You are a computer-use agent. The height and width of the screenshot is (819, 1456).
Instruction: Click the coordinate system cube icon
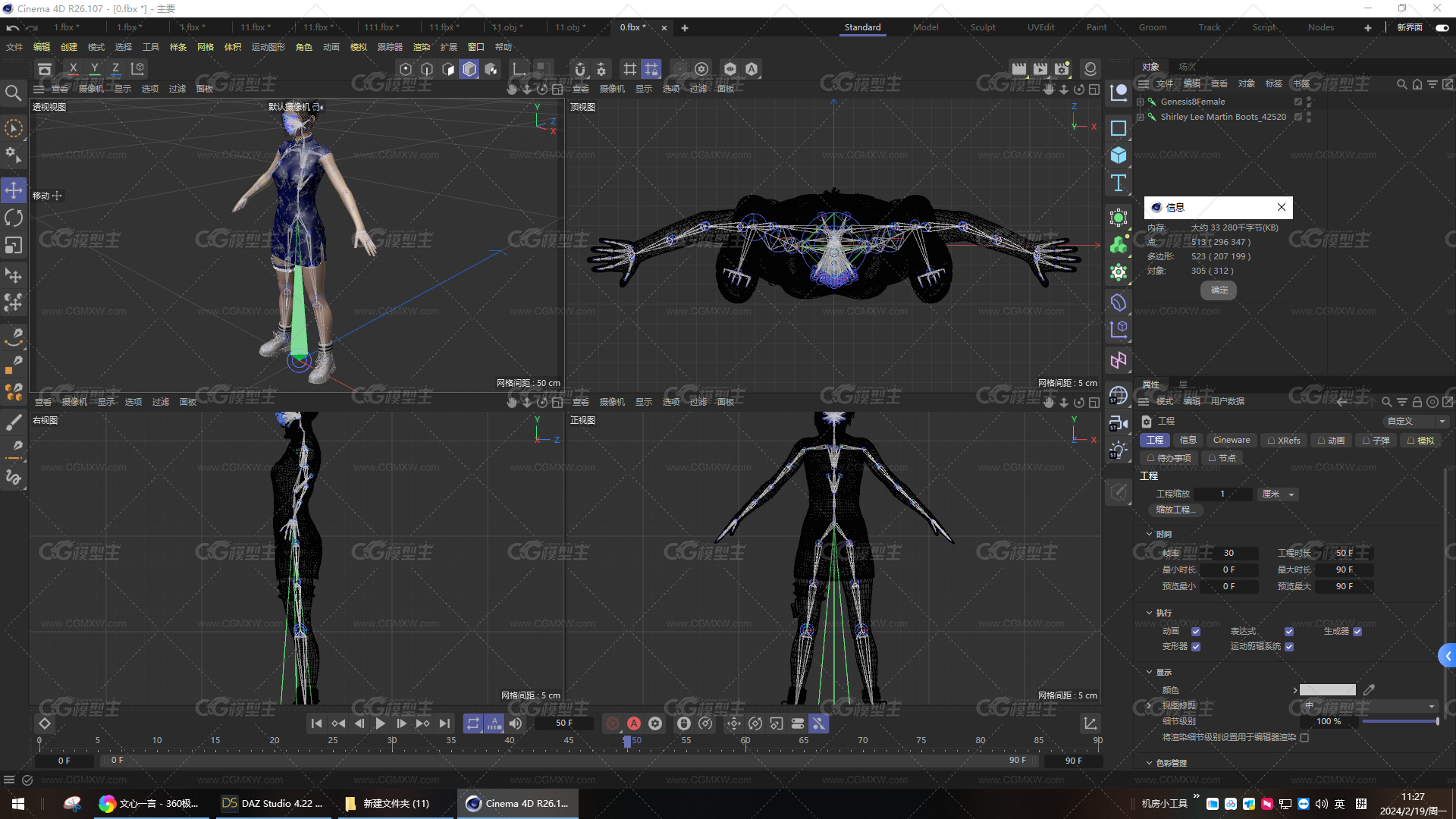pos(137,69)
